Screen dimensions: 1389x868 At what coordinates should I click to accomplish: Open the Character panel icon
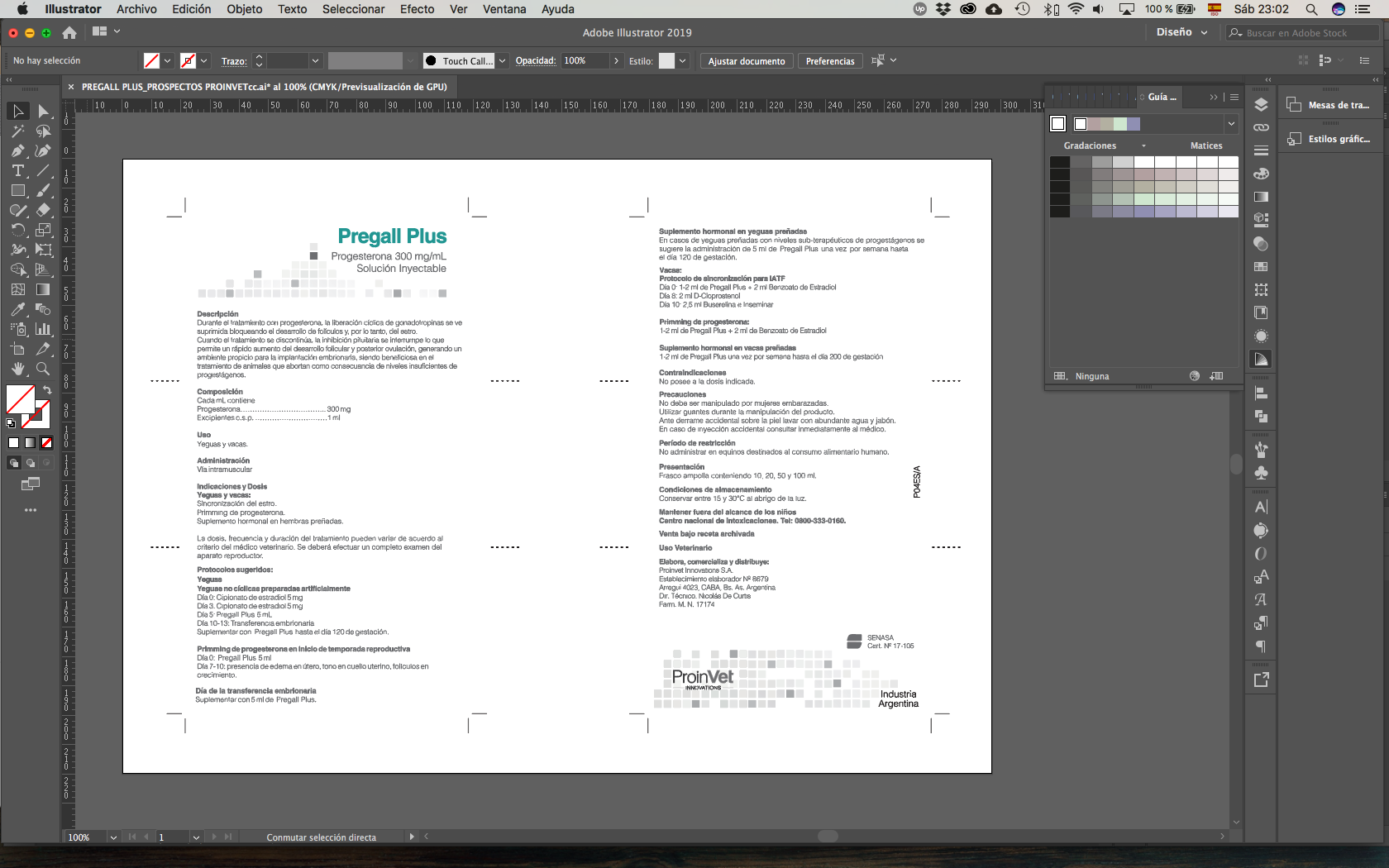click(1261, 507)
